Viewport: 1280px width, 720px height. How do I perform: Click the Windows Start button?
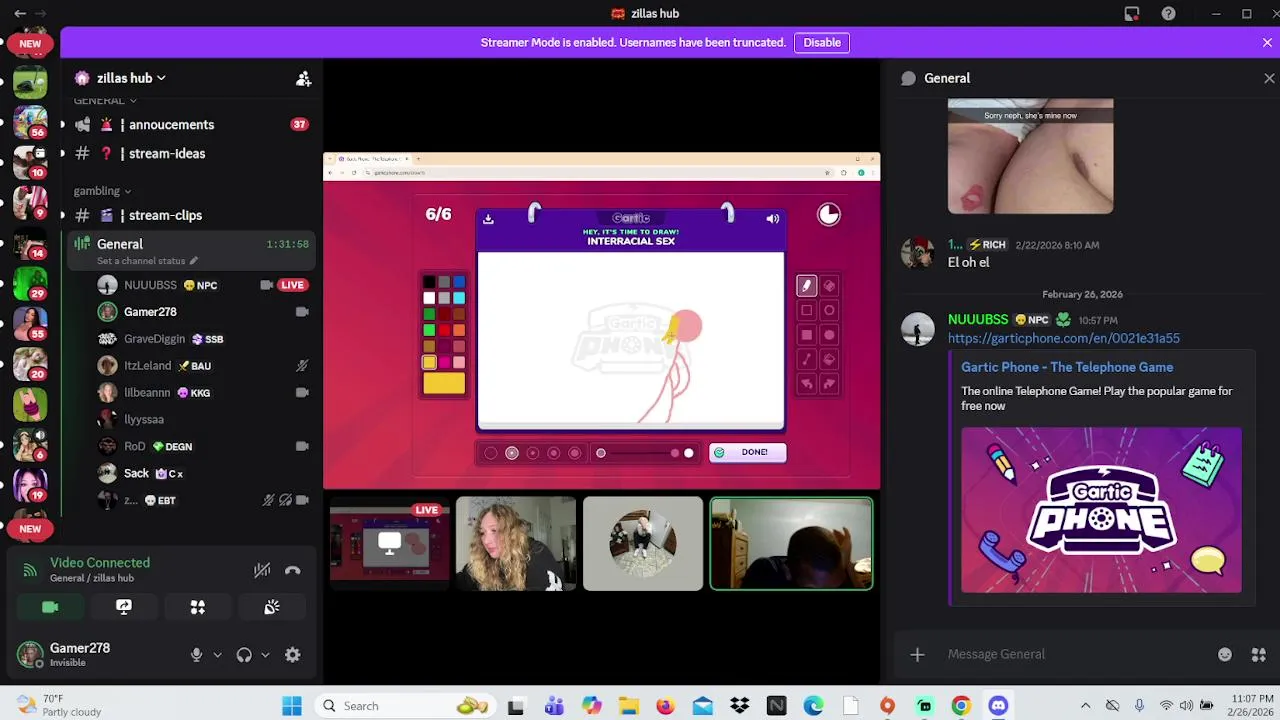(291, 706)
